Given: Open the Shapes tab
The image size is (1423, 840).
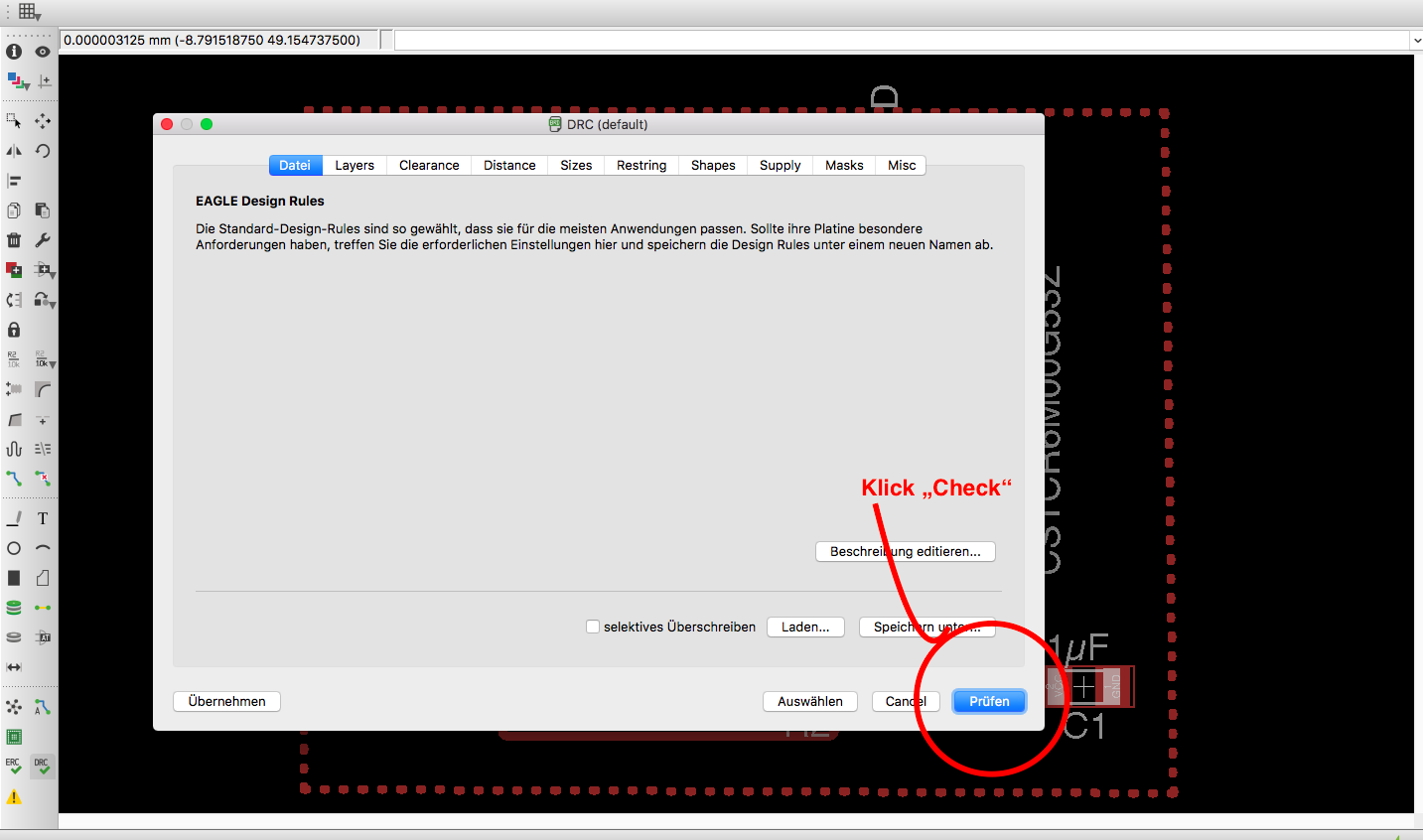Looking at the screenshot, I should point(713,165).
